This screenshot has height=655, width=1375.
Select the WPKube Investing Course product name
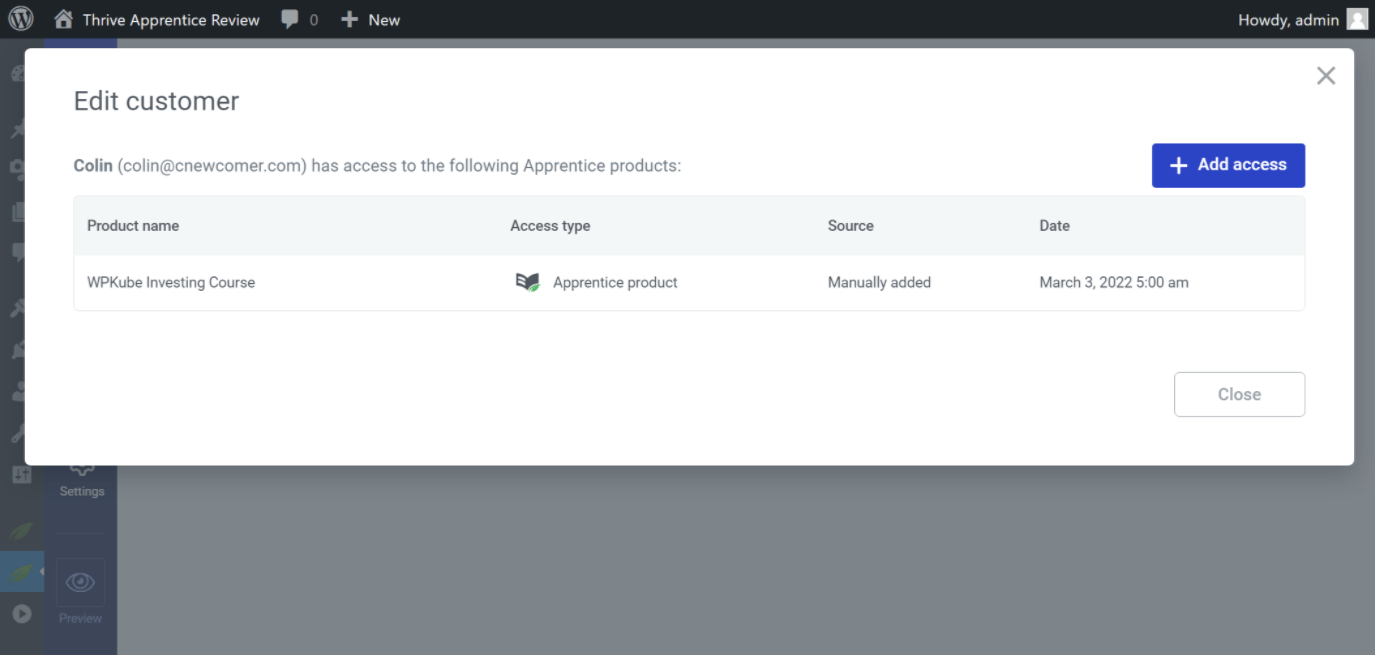[171, 283]
